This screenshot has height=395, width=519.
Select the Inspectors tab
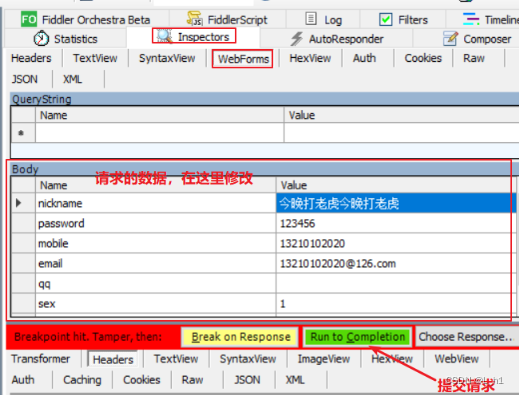194,36
